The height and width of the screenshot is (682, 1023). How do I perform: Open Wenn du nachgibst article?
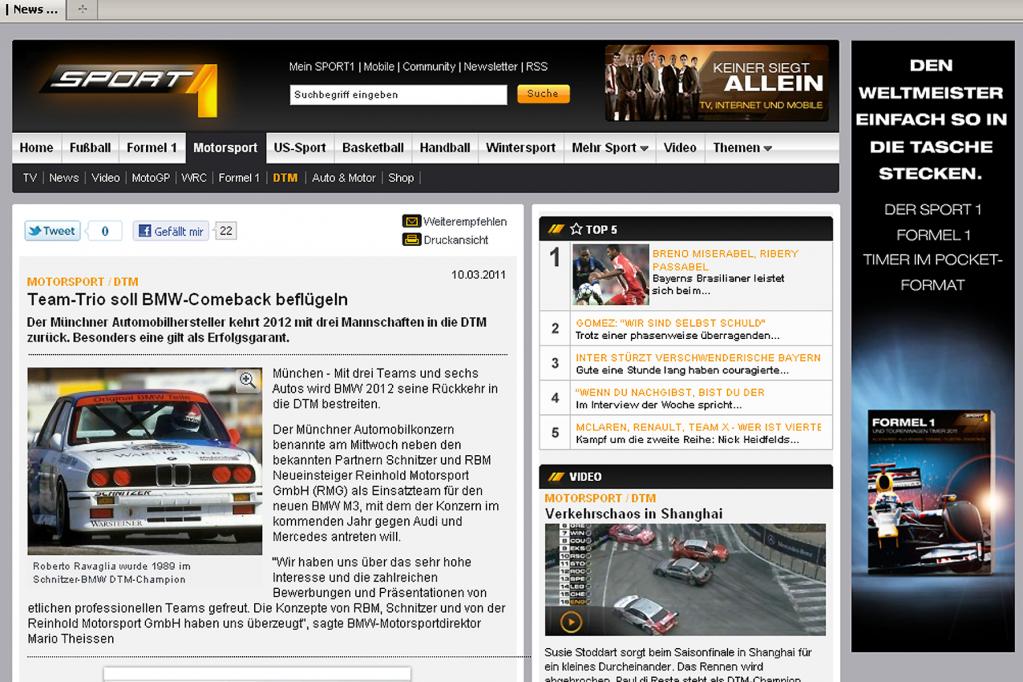670,392
